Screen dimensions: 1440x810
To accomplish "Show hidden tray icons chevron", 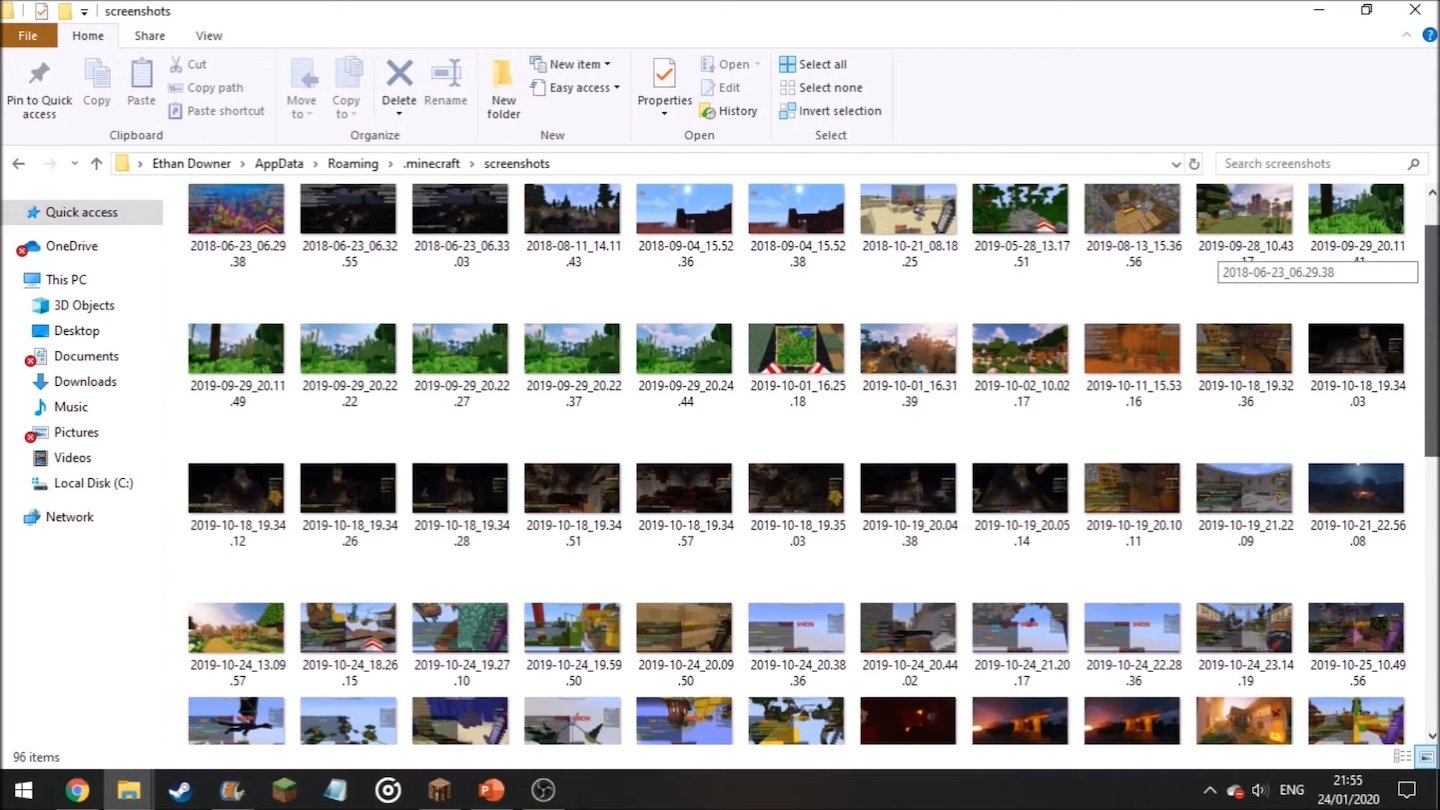I will click(1209, 790).
